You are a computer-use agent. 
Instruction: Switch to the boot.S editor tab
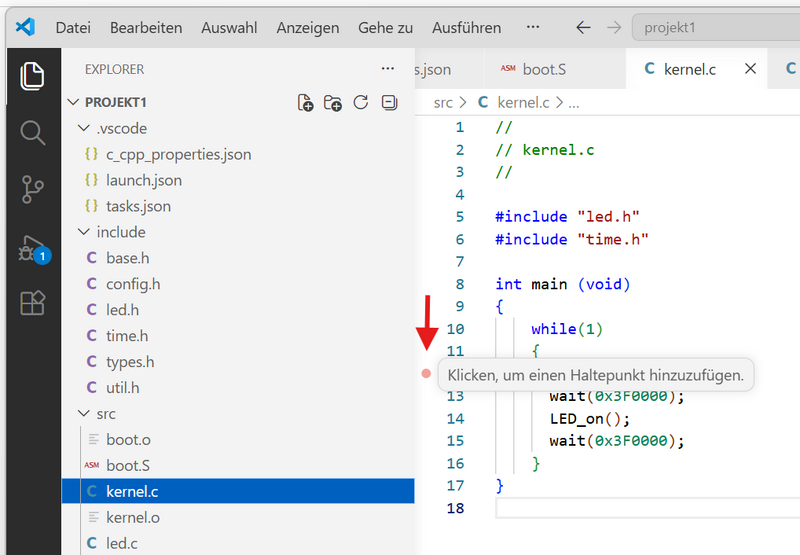(x=555, y=69)
